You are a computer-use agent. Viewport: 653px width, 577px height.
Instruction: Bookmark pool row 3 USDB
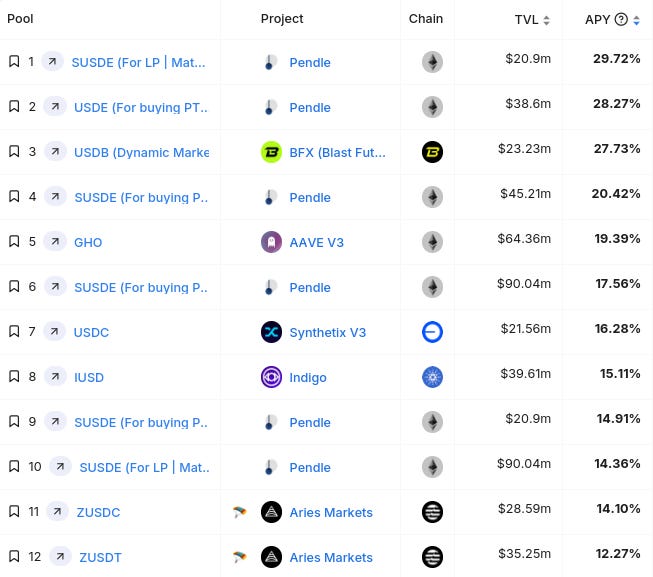pyautogui.click(x=14, y=152)
